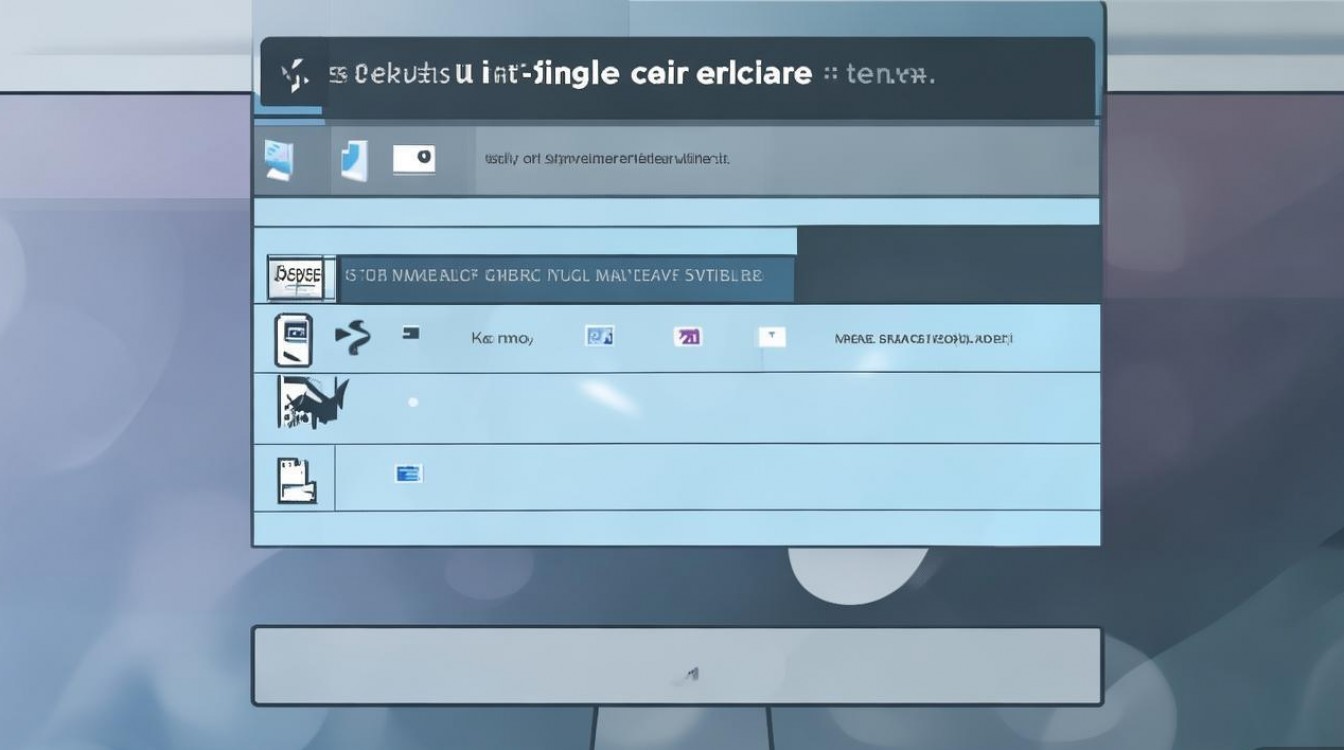The image size is (1344, 750).
Task: Click the dark splatter icon in second row
Action: [309, 404]
